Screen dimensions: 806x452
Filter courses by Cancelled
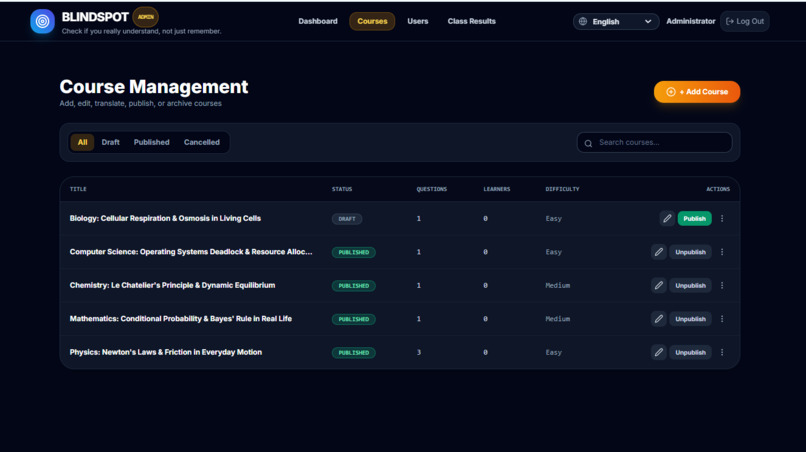pos(202,142)
